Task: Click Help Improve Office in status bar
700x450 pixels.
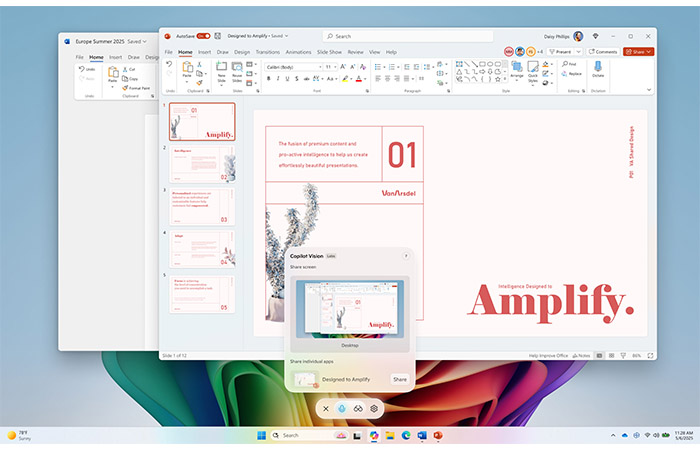Action: point(548,356)
